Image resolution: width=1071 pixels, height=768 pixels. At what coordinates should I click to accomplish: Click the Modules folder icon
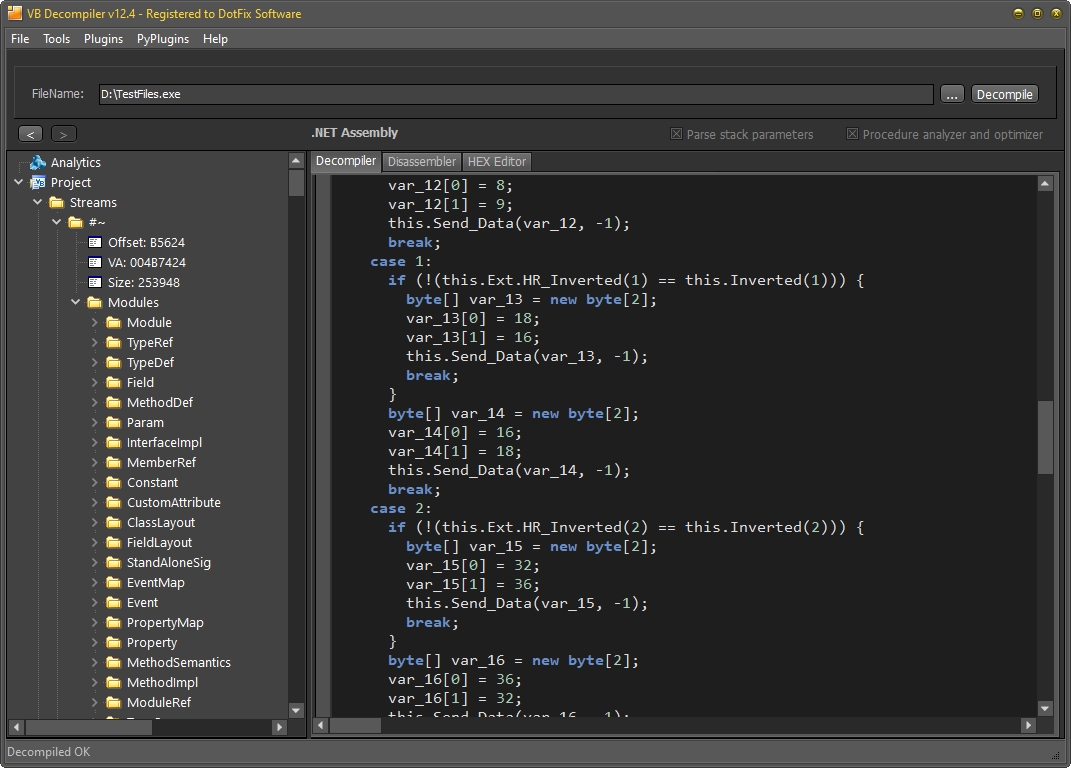pos(95,302)
